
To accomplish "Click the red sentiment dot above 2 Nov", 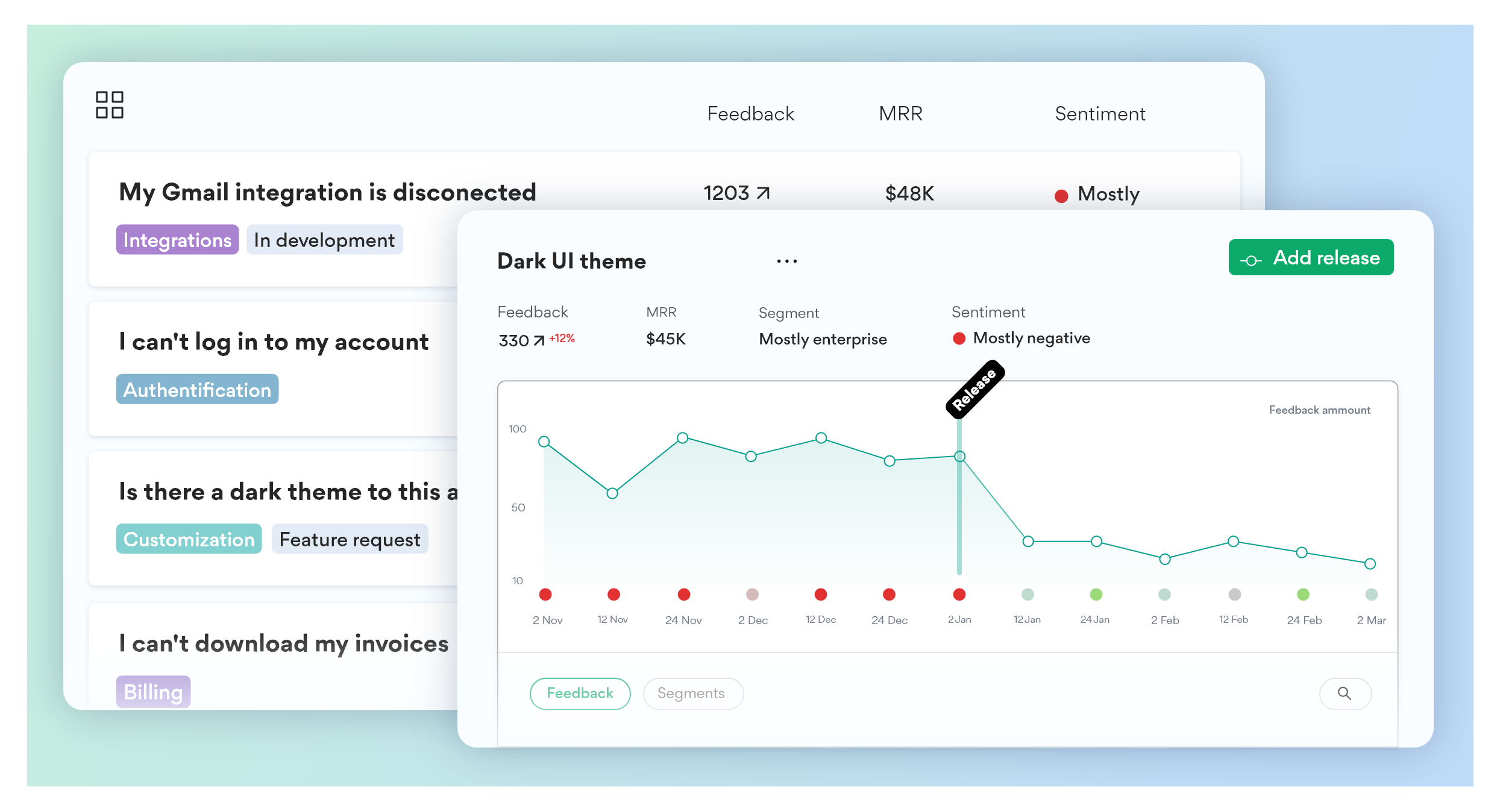I will [x=545, y=595].
